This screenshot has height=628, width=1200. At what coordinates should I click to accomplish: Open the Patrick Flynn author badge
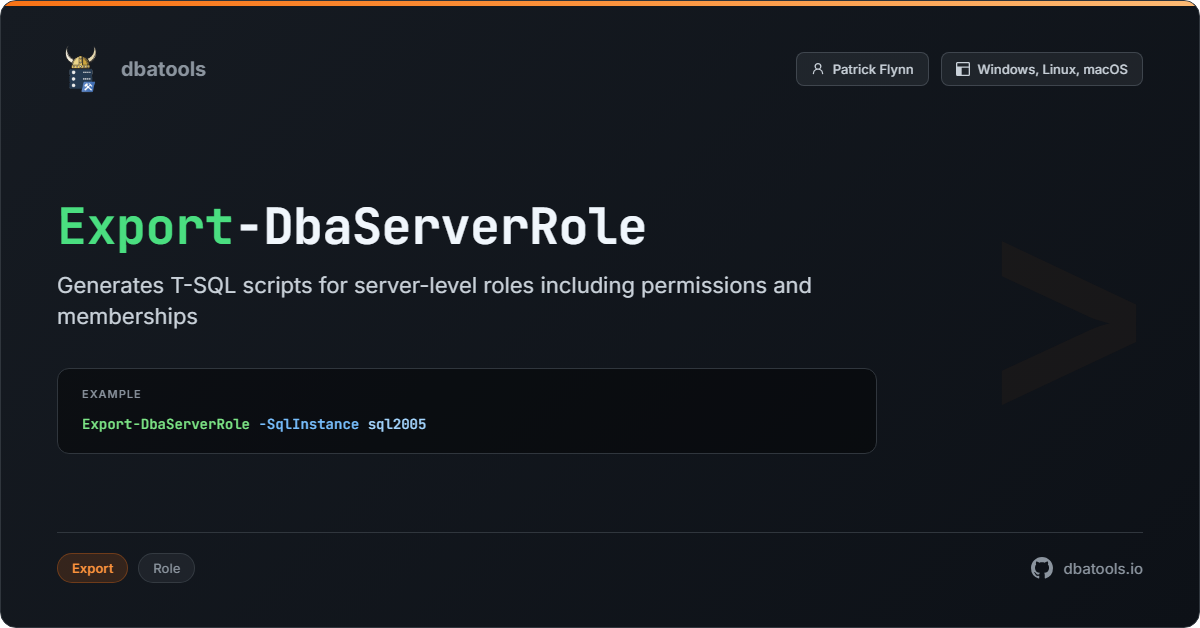(x=862, y=69)
